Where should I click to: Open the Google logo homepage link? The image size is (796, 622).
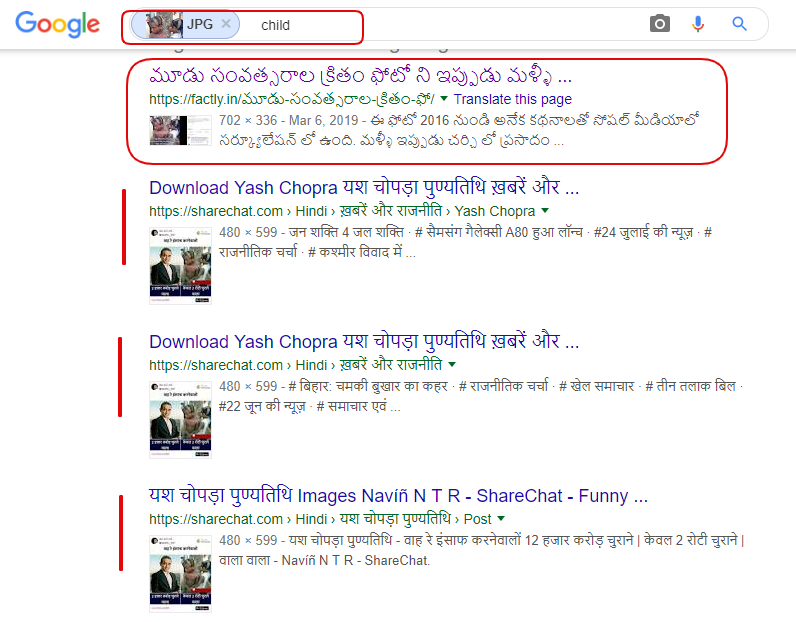[x=57, y=24]
